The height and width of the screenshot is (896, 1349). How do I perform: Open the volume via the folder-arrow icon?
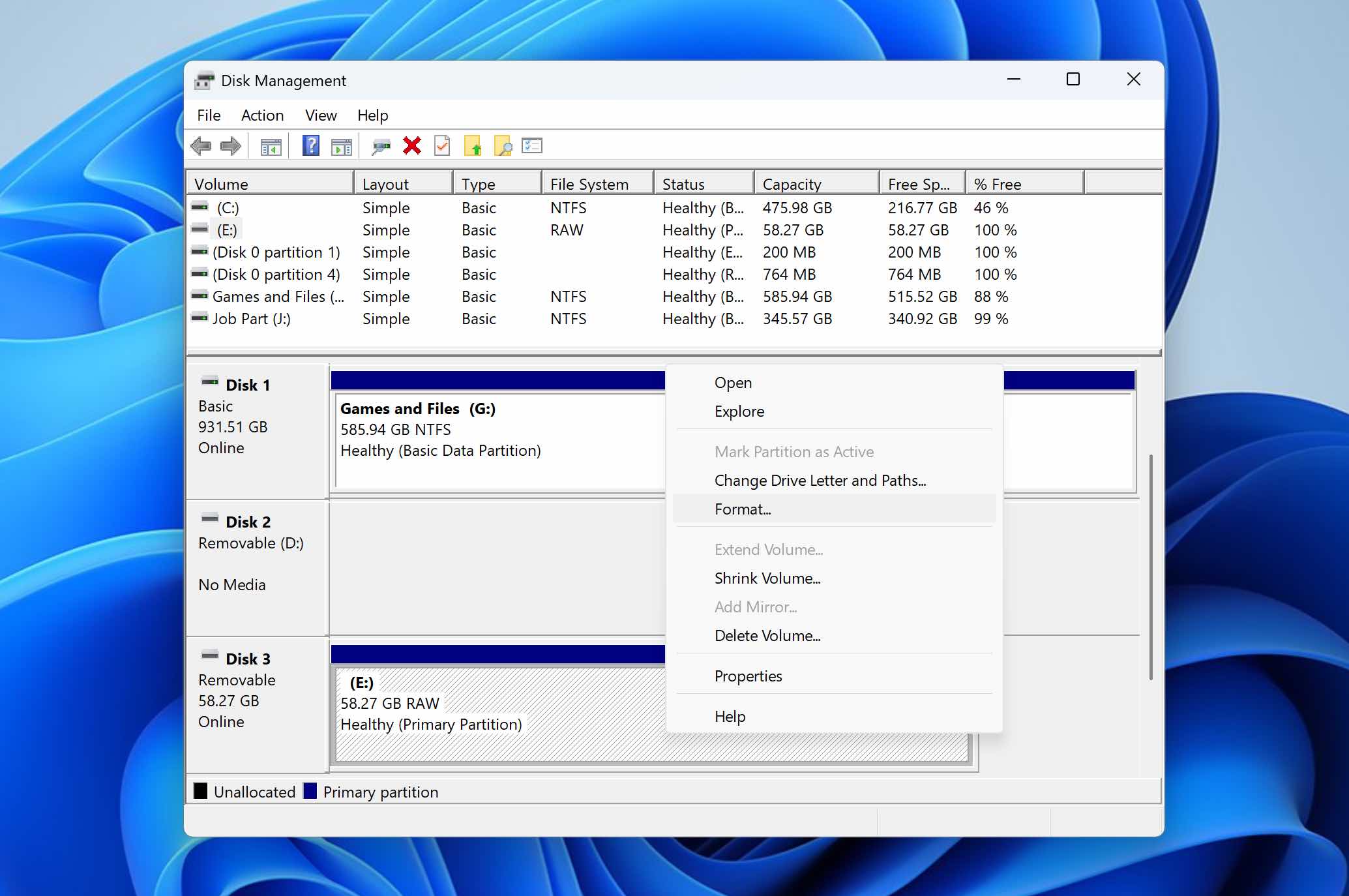pyautogui.click(x=474, y=145)
